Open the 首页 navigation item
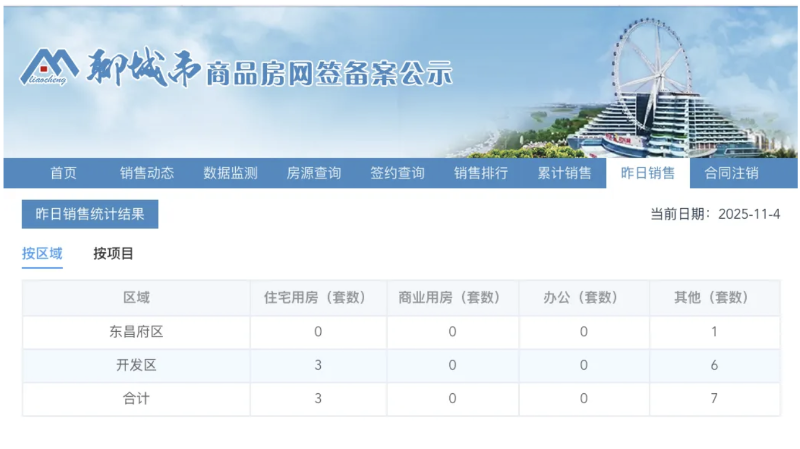 click(x=63, y=173)
